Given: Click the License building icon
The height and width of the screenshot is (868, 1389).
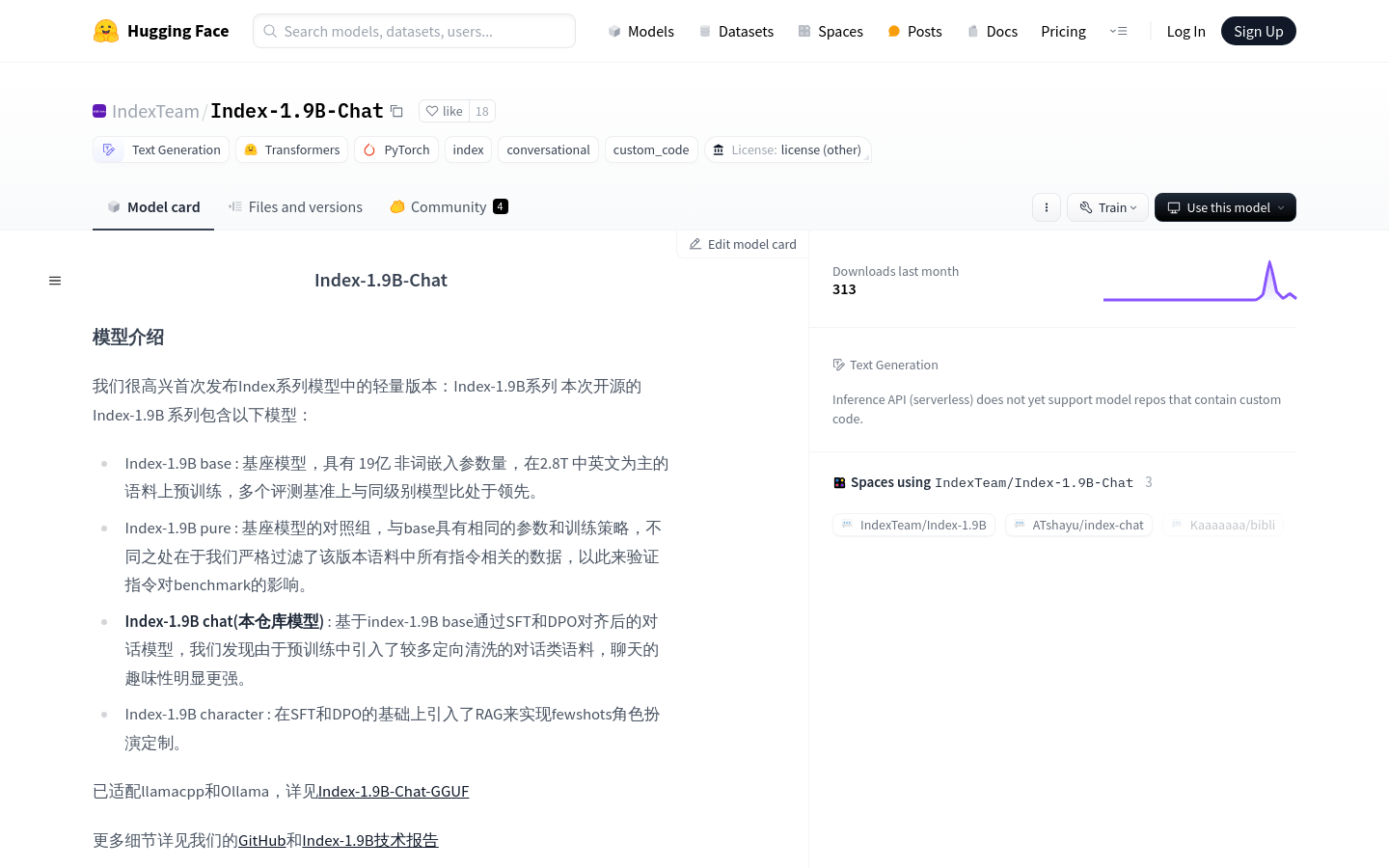Looking at the screenshot, I should (x=719, y=149).
